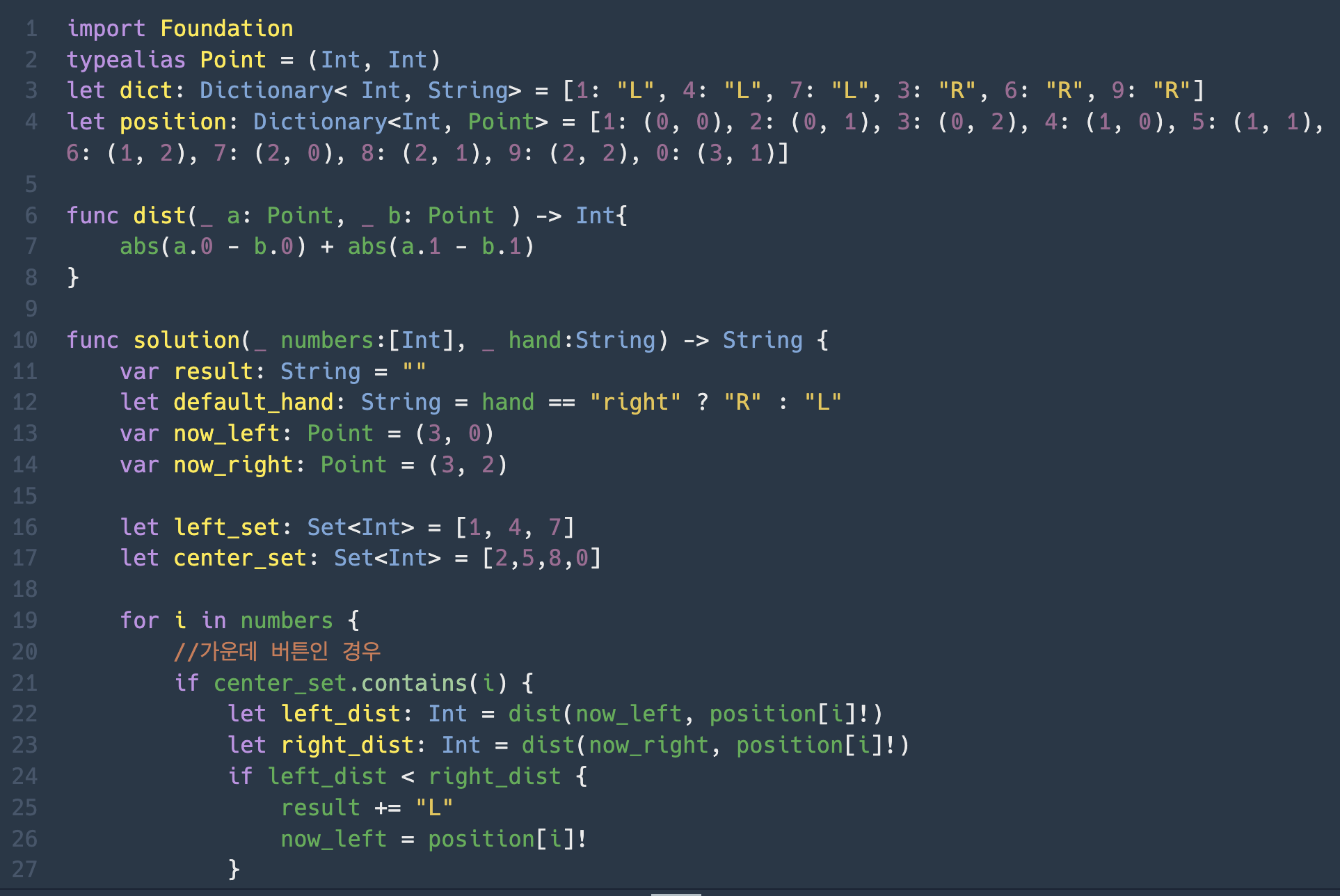Place cursor on typealias keyword
The image size is (1340, 896).
pyautogui.click(x=126, y=60)
